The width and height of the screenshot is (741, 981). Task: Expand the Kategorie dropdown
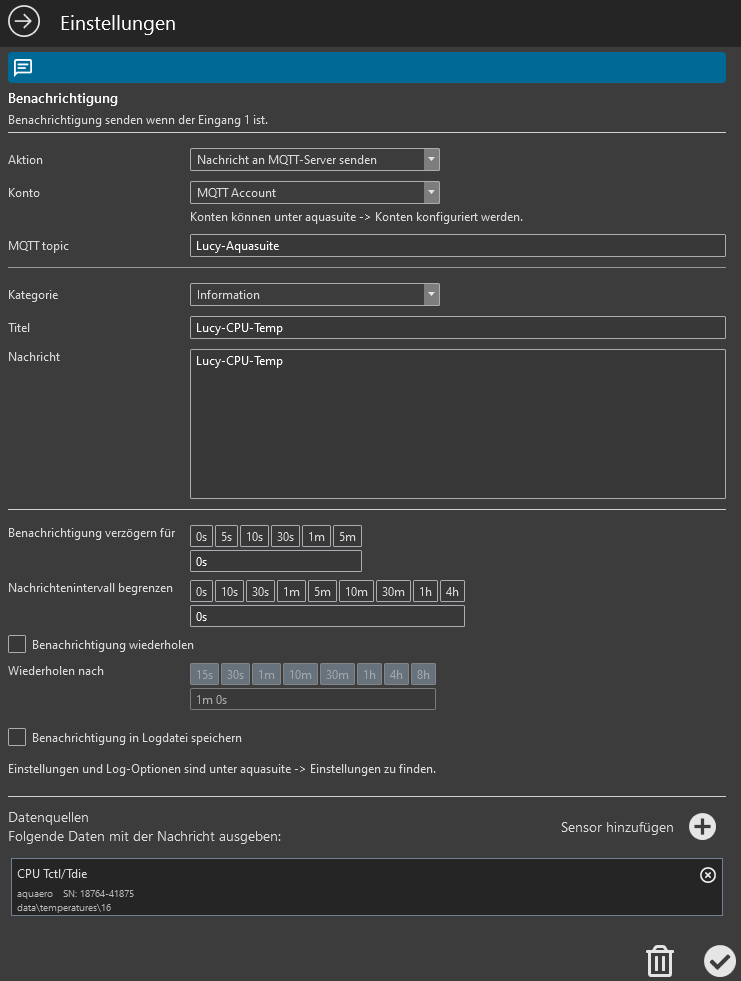tap(314, 295)
